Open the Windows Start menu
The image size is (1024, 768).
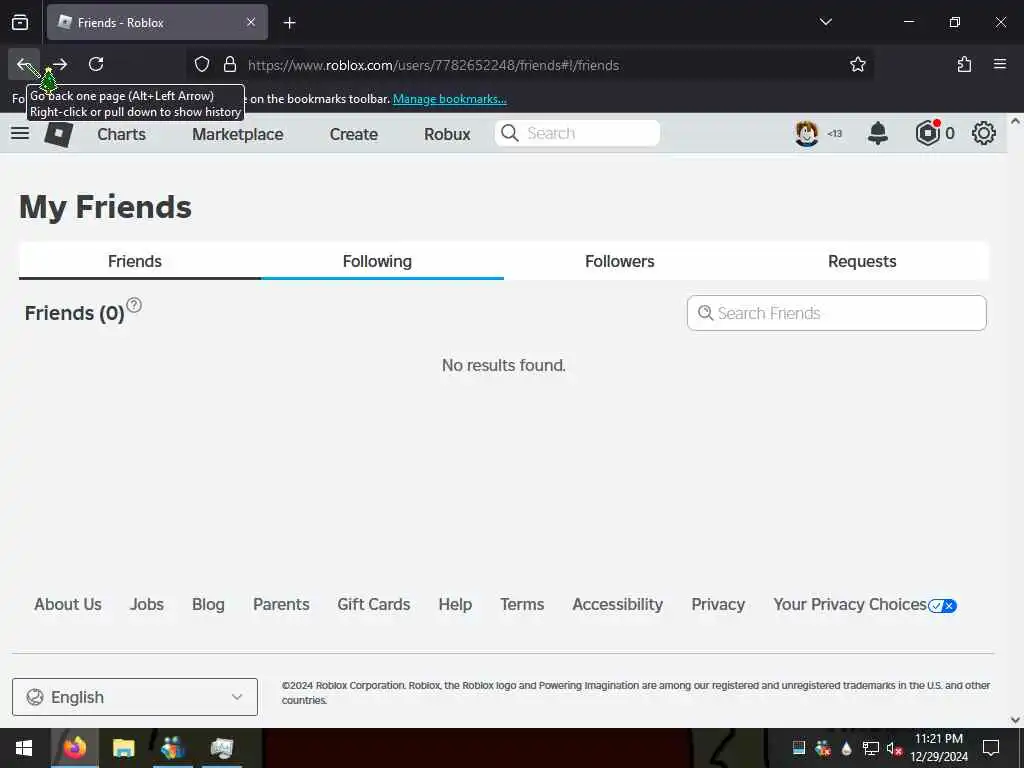(x=24, y=748)
